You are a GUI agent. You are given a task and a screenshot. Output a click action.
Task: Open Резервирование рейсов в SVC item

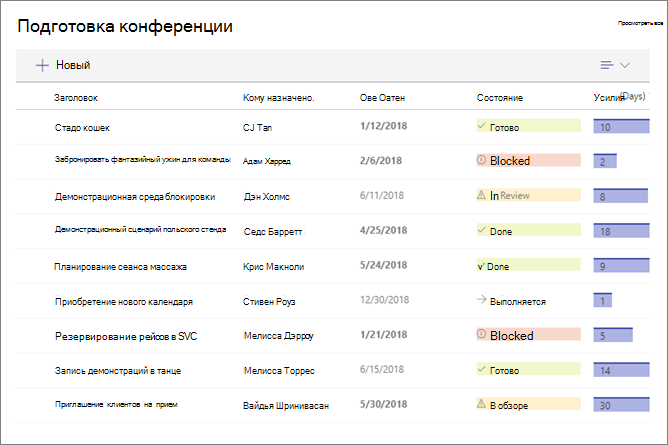pyautogui.click(x=126, y=336)
